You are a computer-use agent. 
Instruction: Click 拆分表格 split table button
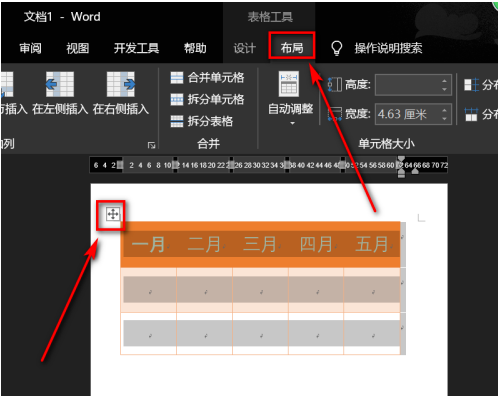click(201, 121)
